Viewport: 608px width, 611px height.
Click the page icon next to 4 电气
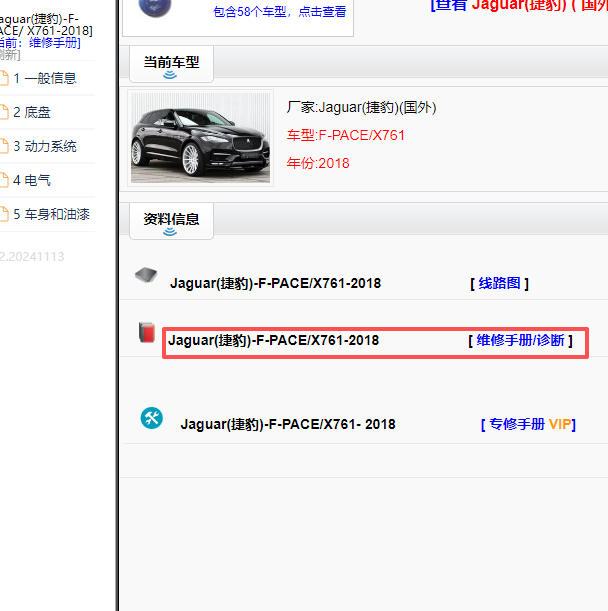pos(4,180)
